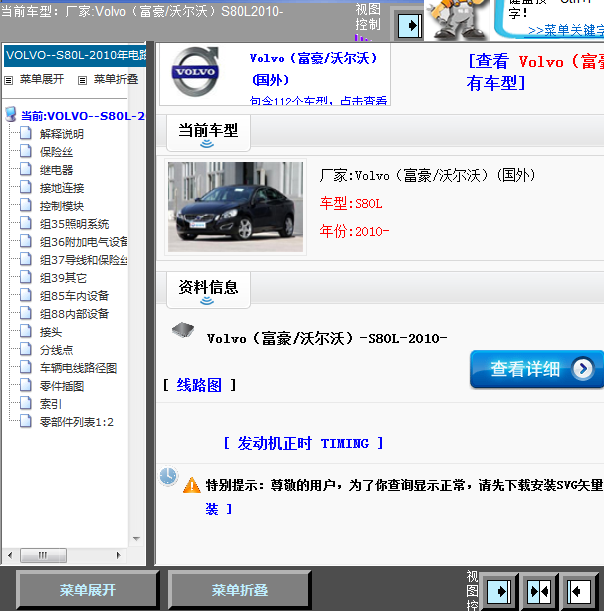Click the page icon next to 零件插图
604x611 pixels.
click(26, 385)
